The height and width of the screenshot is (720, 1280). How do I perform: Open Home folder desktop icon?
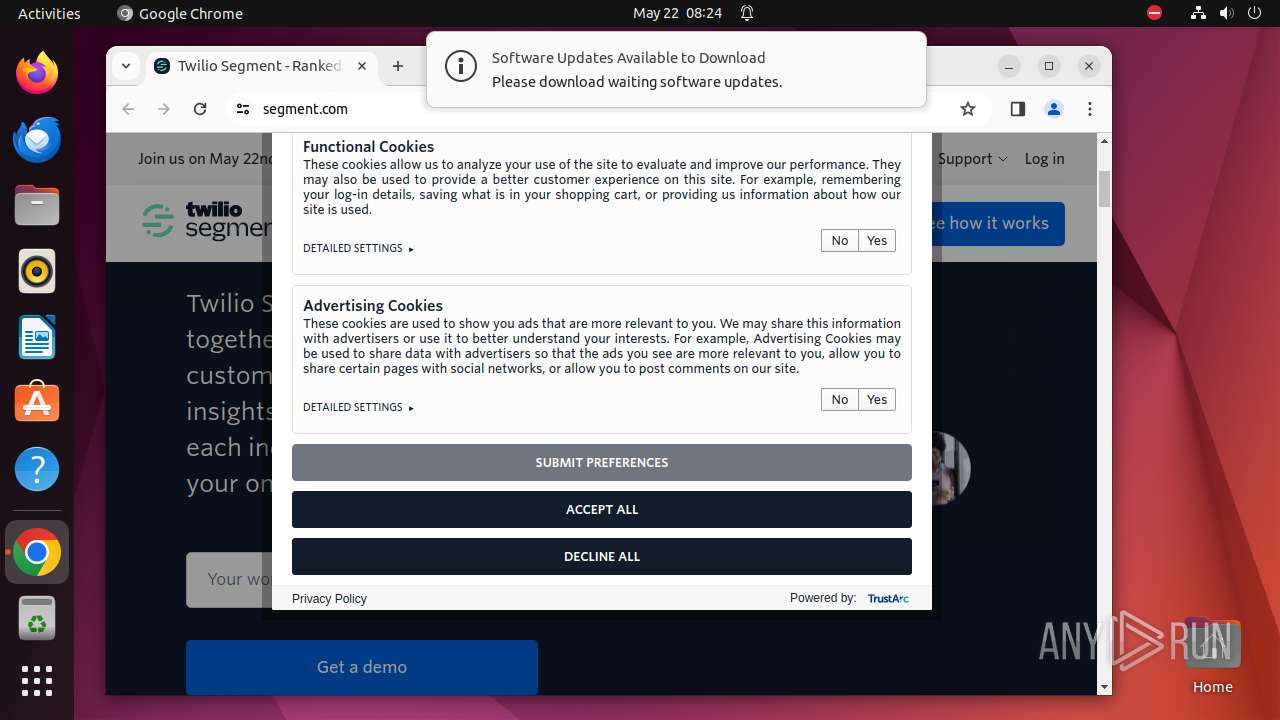coord(1212,655)
